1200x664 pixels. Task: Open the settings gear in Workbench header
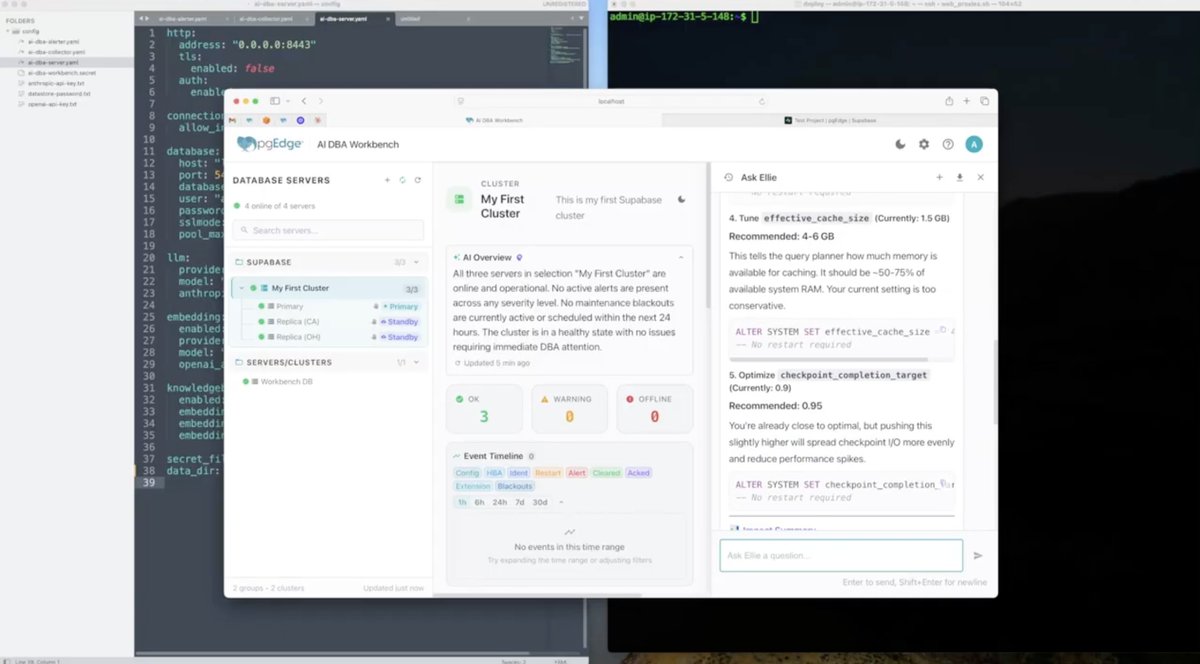(924, 144)
